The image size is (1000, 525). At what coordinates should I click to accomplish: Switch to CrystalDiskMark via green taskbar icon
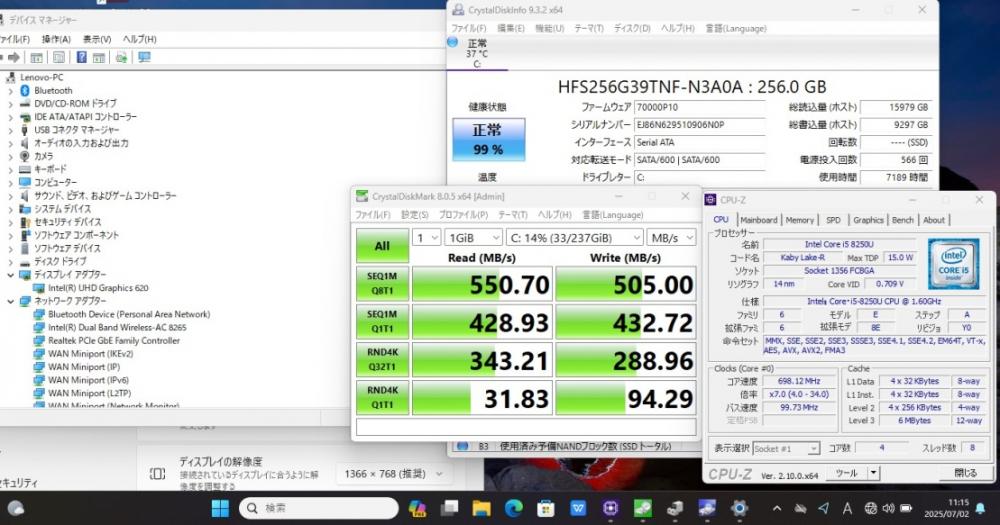pyautogui.click(x=642, y=508)
